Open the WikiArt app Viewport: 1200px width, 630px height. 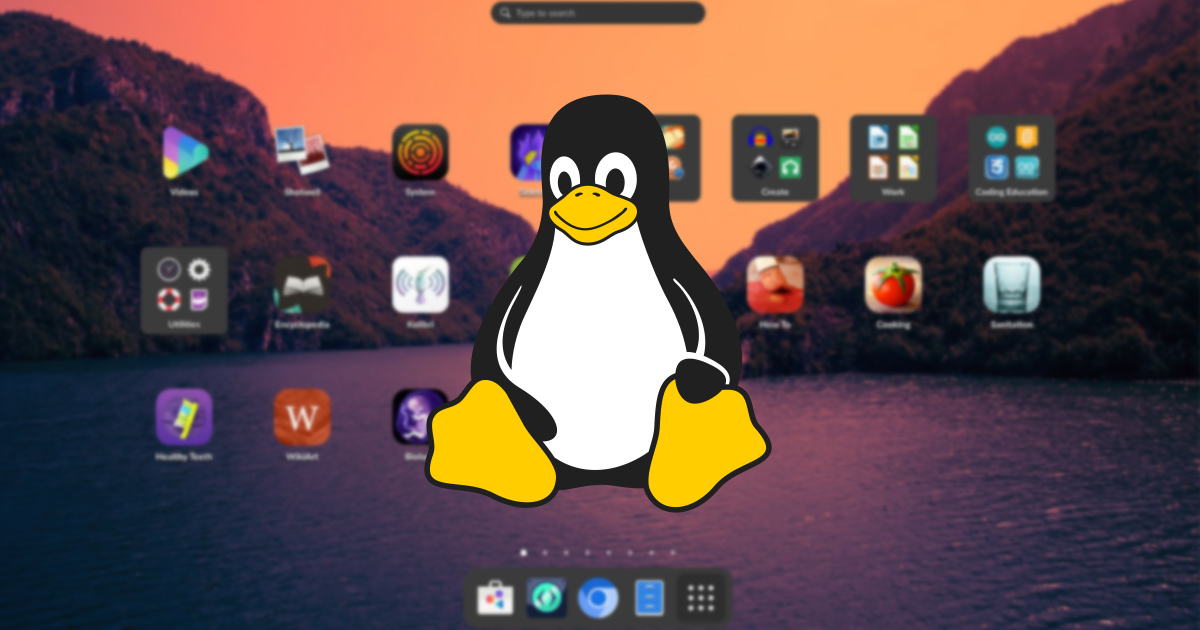302,417
